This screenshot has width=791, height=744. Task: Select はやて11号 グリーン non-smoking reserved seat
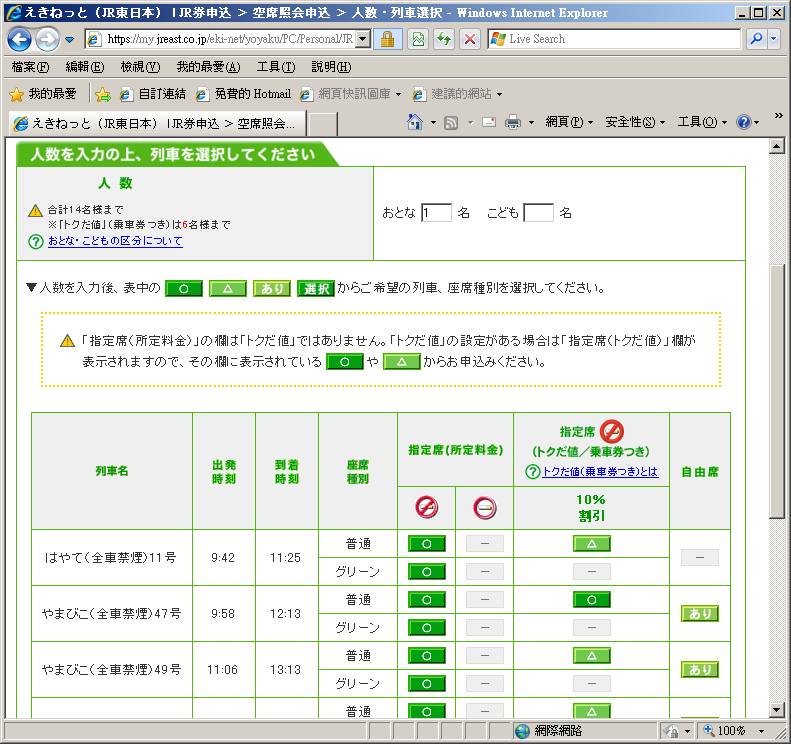427,572
